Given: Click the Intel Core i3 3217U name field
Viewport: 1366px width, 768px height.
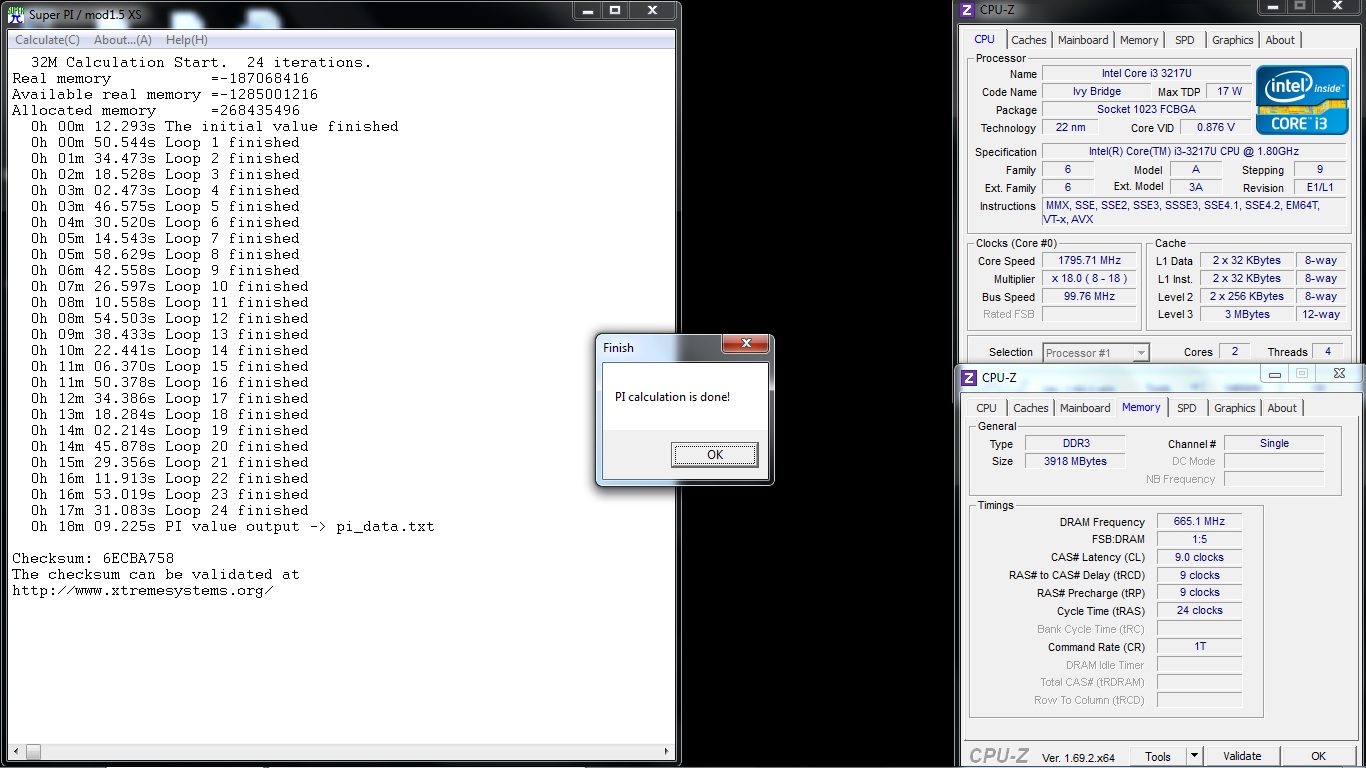Looking at the screenshot, I should [x=1146, y=73].
